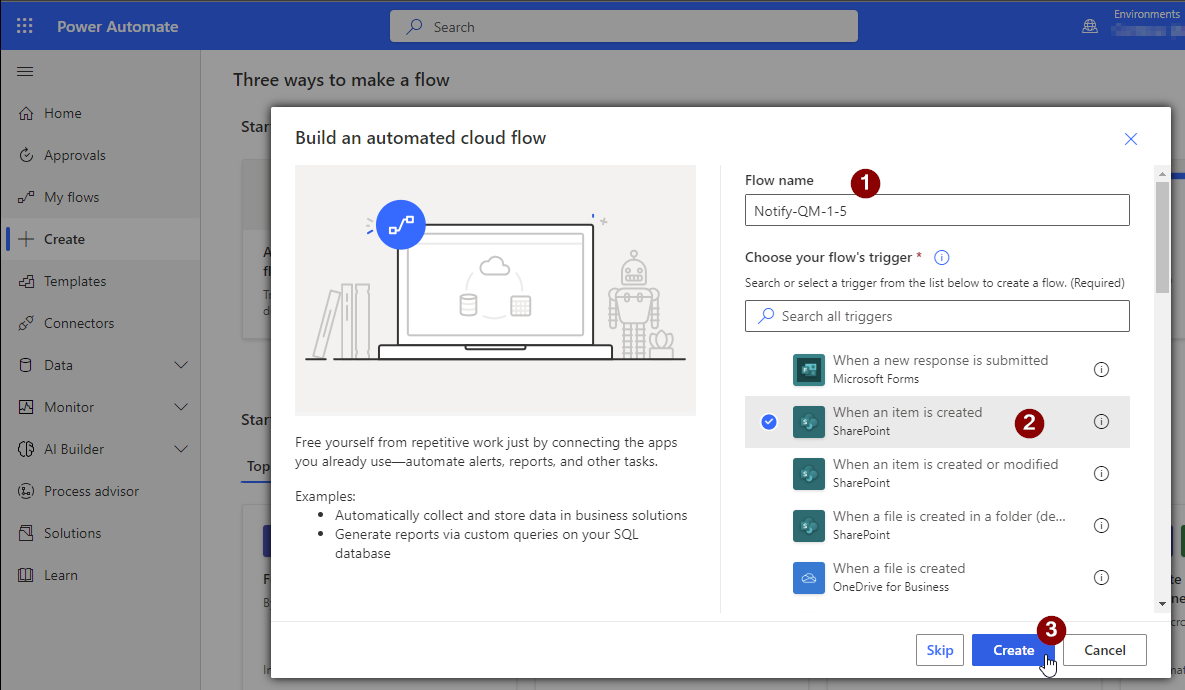1185x690 pixels.
Task: Open Home in the navigation
Action: tap(101, 113)
